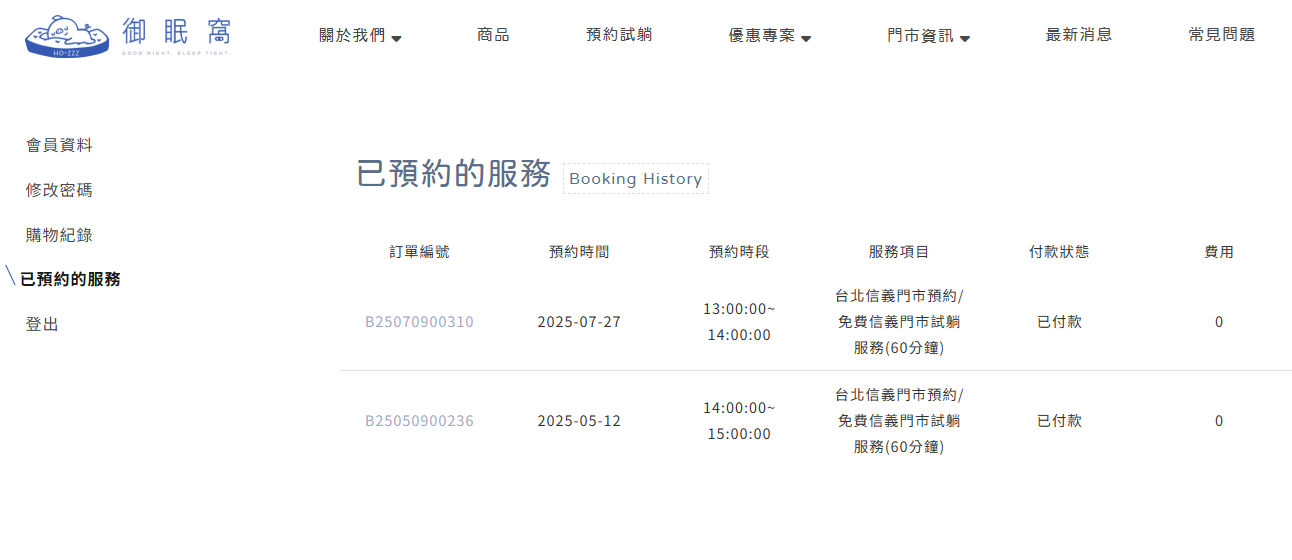Open the 商品 menu item
This screenshot has height=560, width=1292.
click(x=493, y=35)
